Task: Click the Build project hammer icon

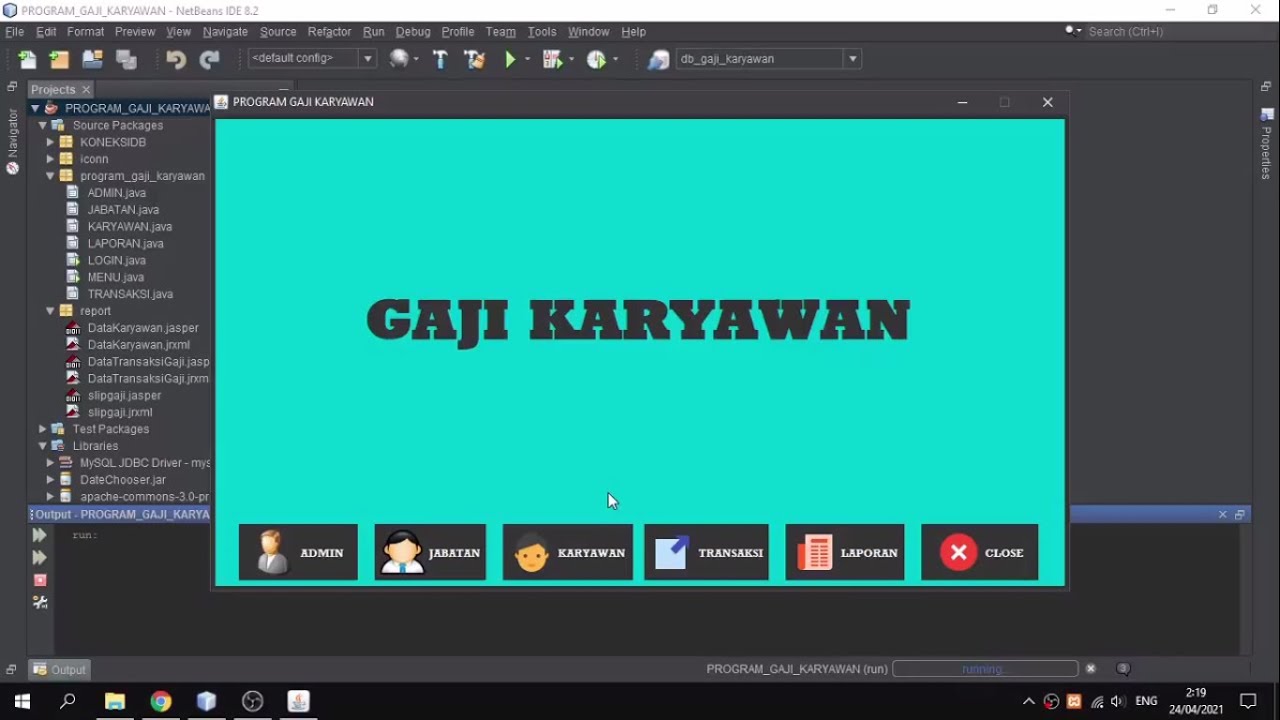Action: pyautogui.click(x=440, y=59)
